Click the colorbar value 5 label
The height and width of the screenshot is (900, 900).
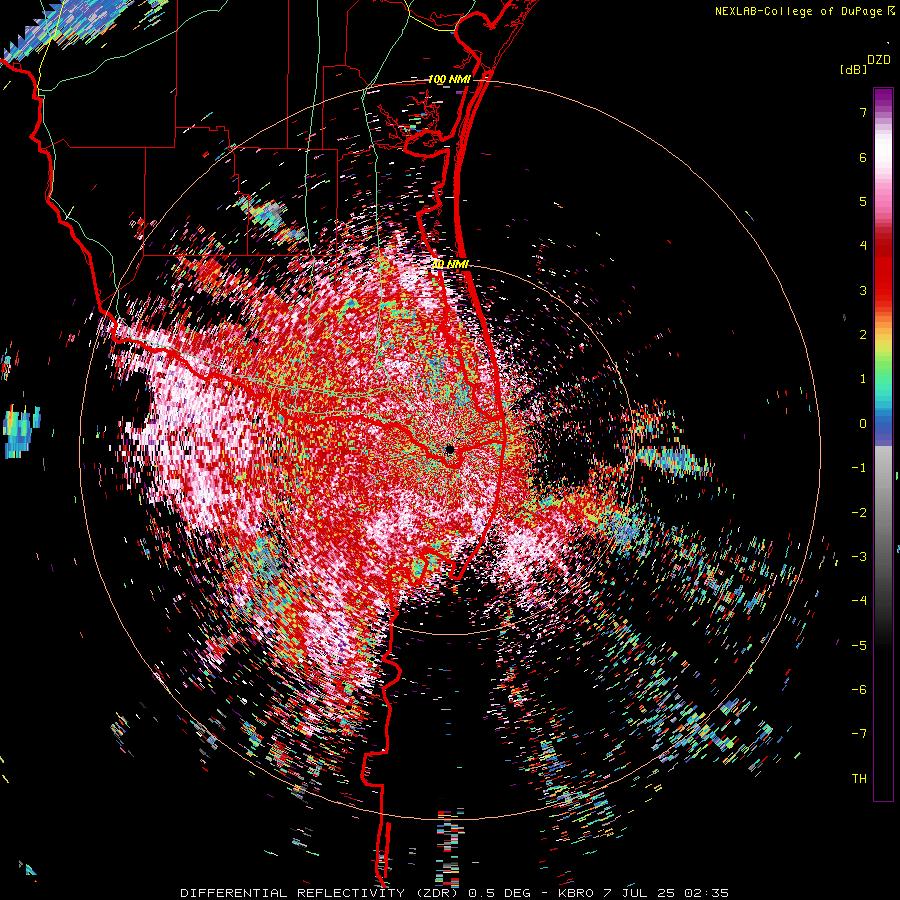[863, 201]
